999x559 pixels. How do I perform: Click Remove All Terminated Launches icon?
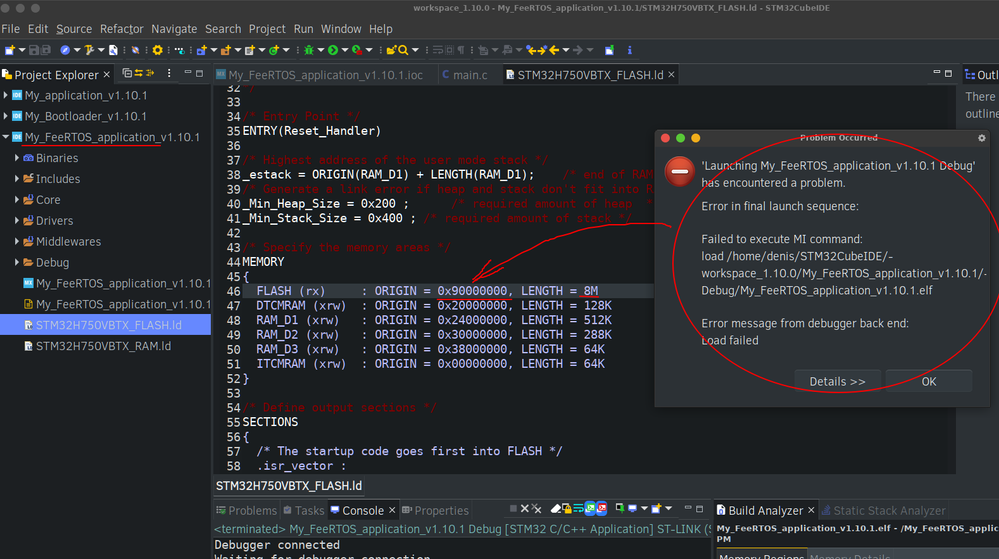(x=536, y=509)
